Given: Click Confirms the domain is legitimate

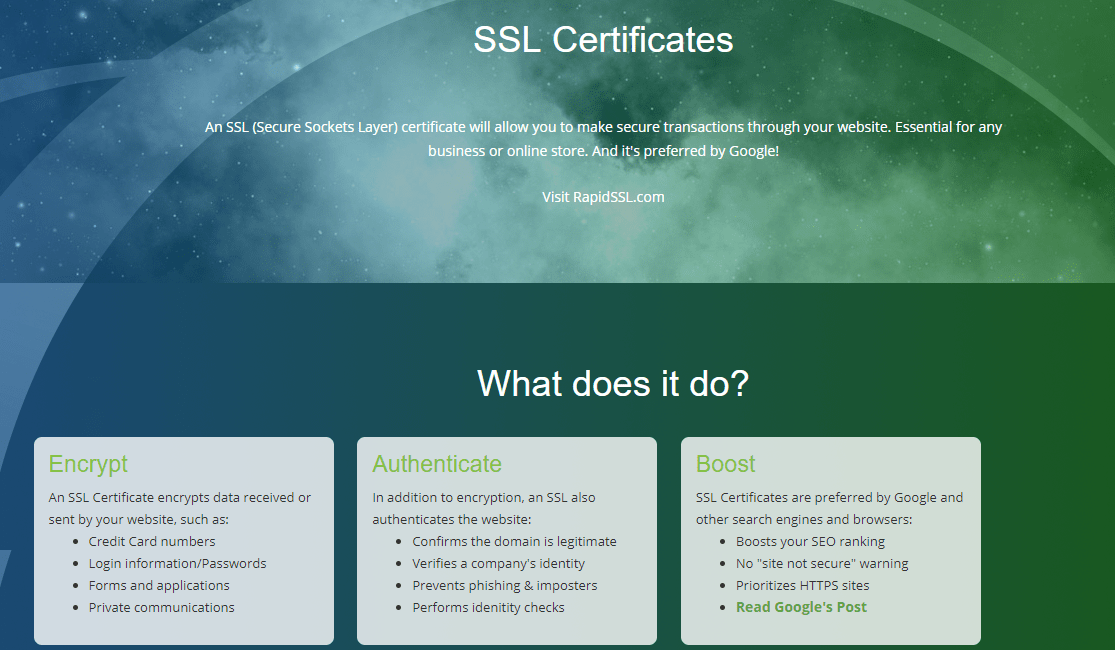Looking at the screenshot, I should coord(514,541).
